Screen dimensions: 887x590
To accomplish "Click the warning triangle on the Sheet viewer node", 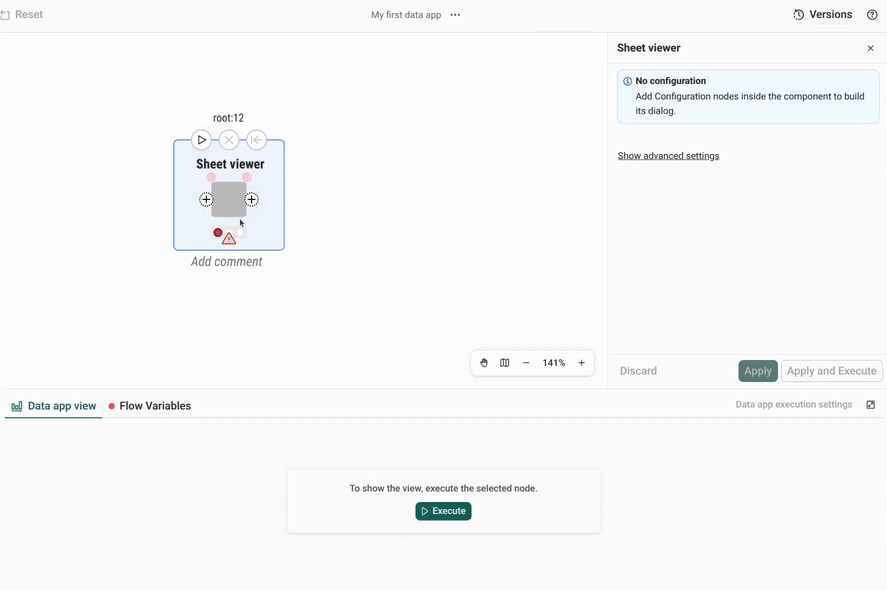I will pyautogui.click(x=229, y=239).
